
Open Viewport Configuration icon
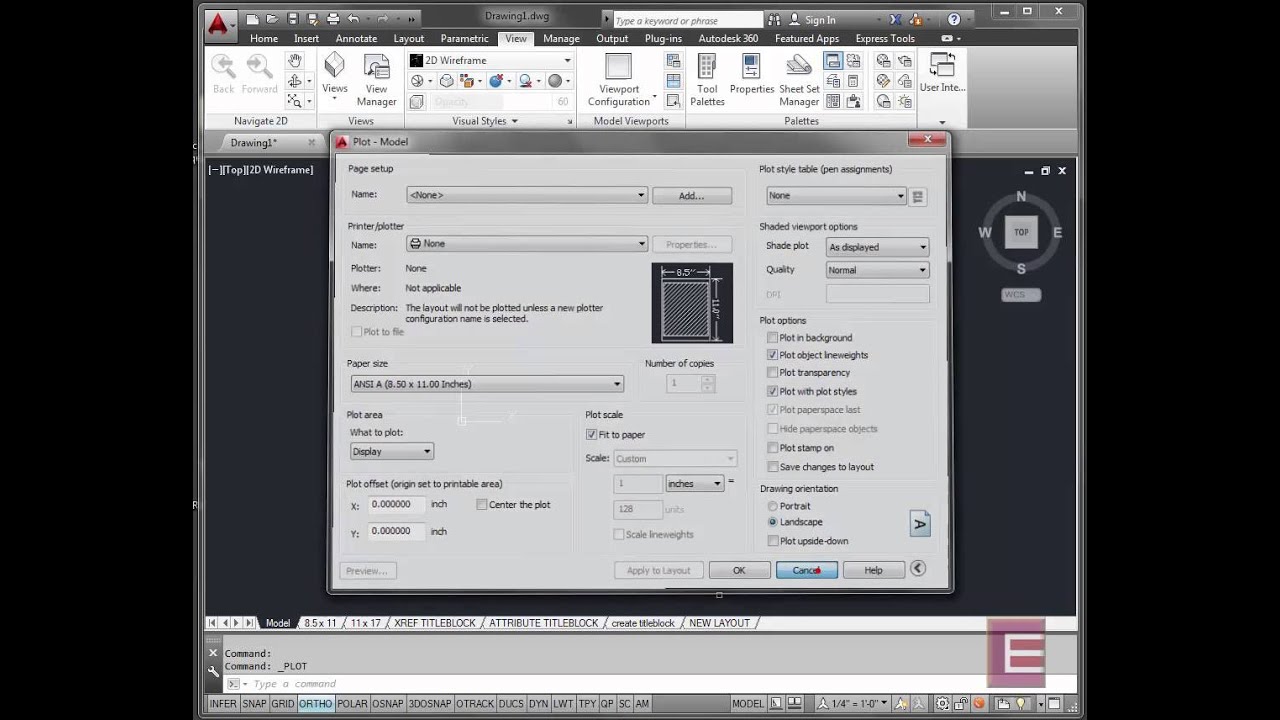[x=619, y=80]
